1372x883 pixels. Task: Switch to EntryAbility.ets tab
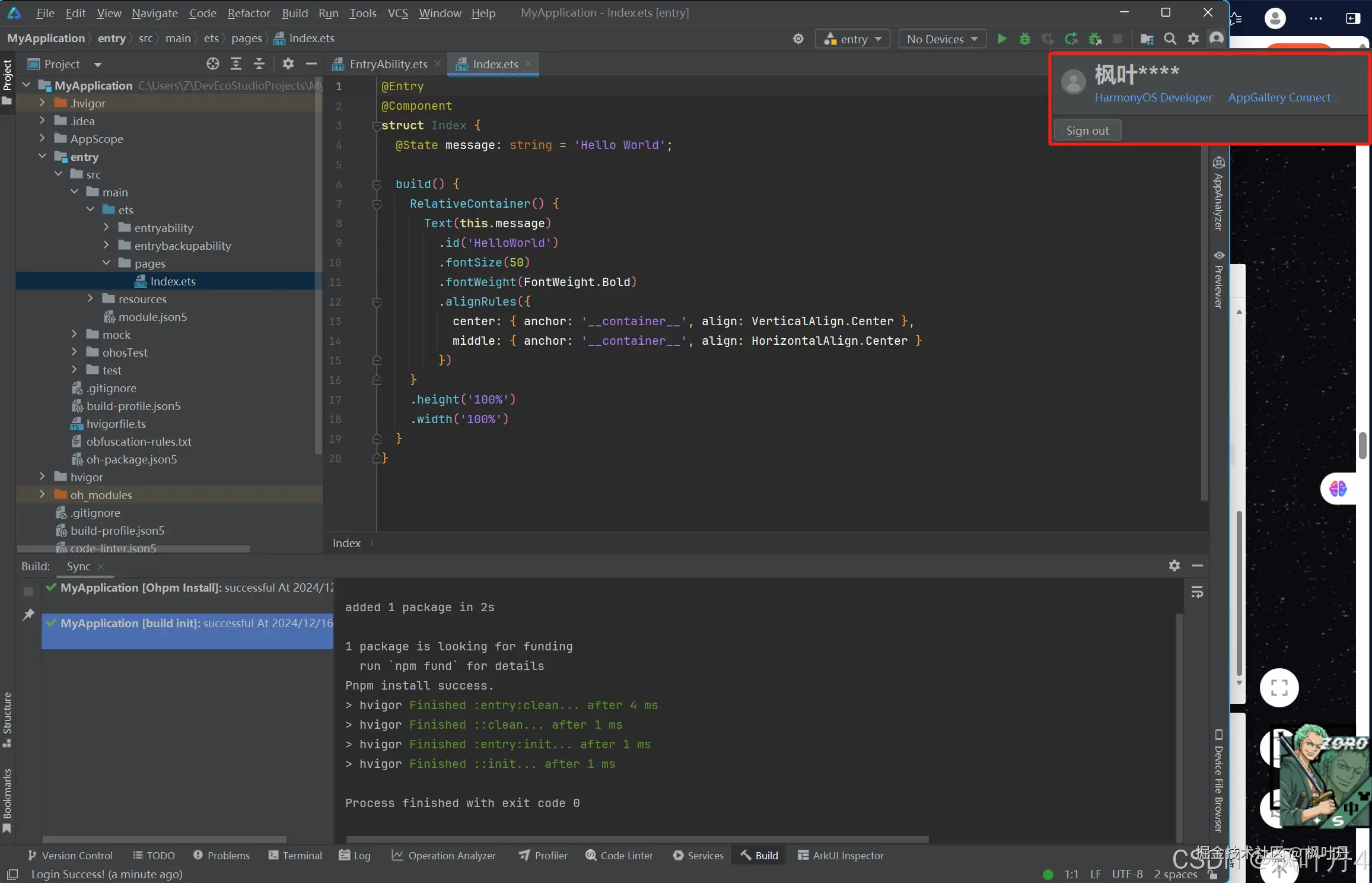tap(388, 64)
